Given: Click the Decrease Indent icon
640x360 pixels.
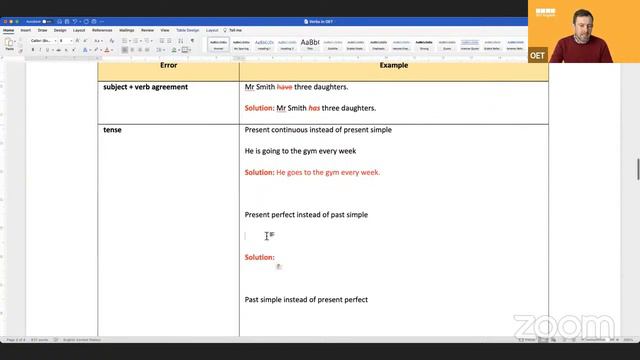Looking at the screenshot, I should coord(162,40).
